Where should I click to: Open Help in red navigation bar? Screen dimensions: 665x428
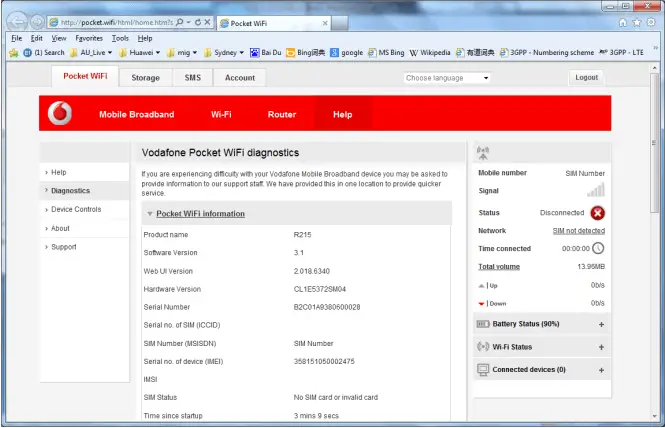[x=342, y=115]
